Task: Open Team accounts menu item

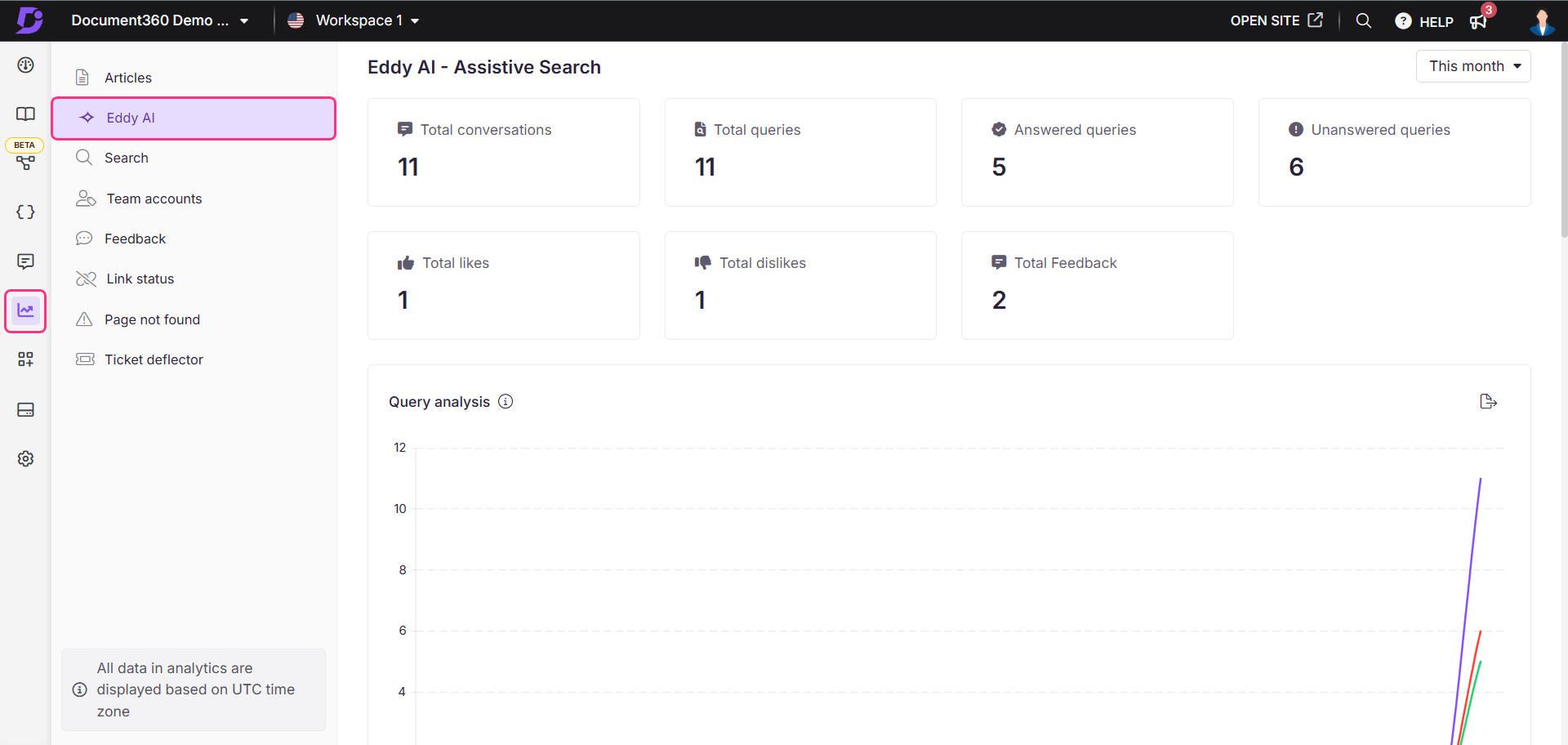Action: (x=194, y=199)
